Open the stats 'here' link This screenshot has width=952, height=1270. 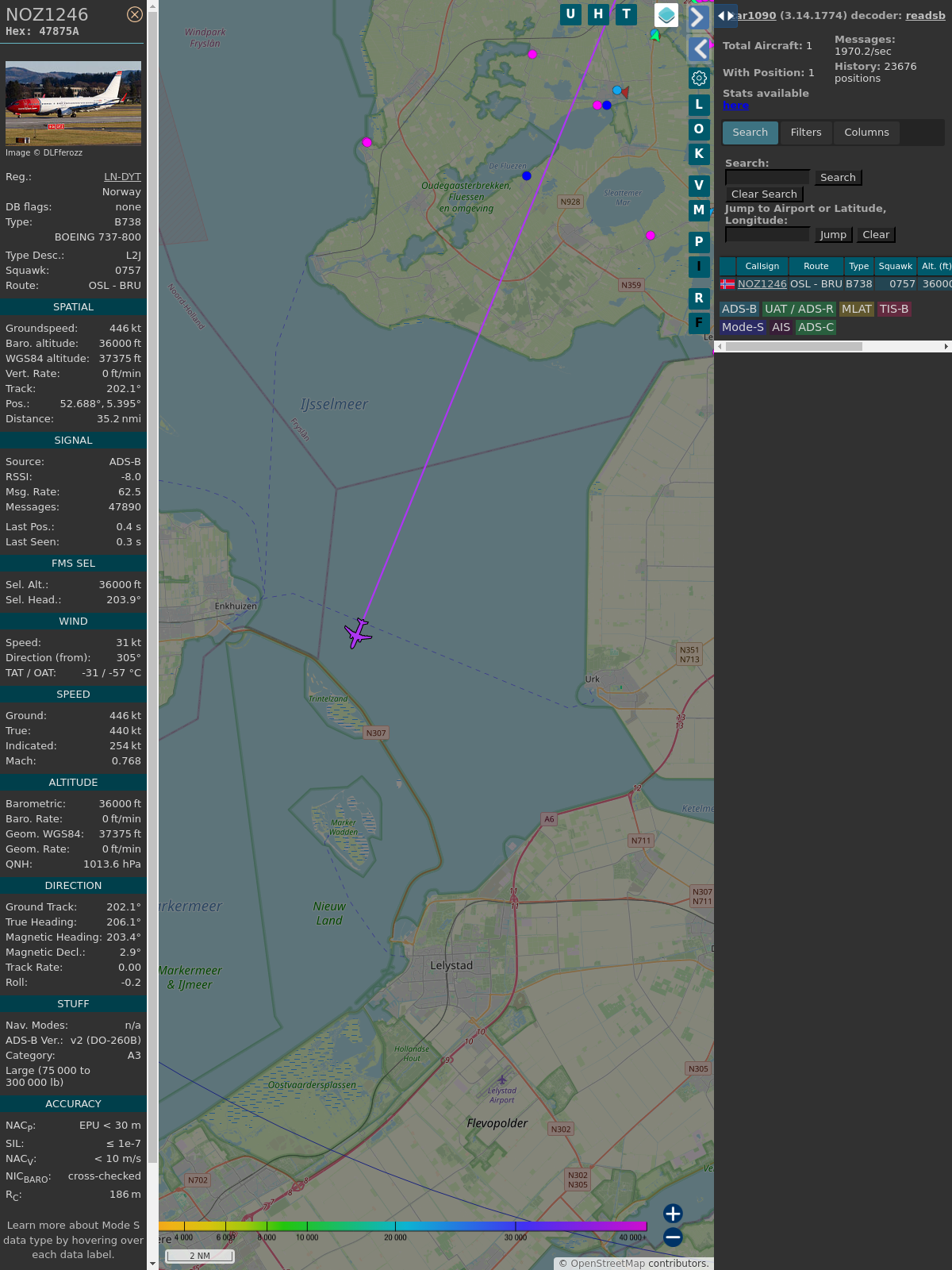pyautogui.click(x=735, y=106)
